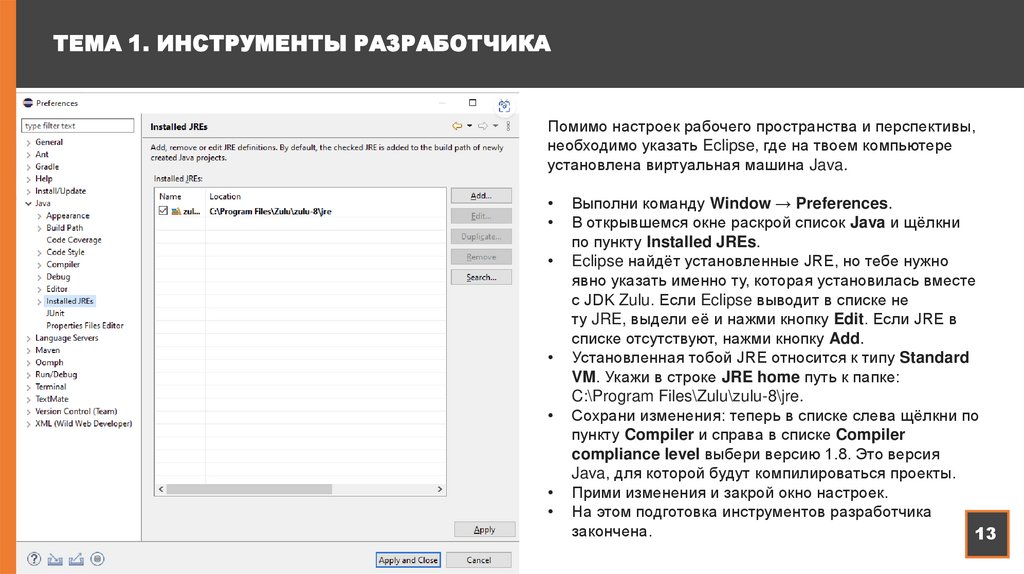The width and height of the screenshot is (1024, 574).
Task: Expand the Compiler subcategory arrow
Action: 39,265
